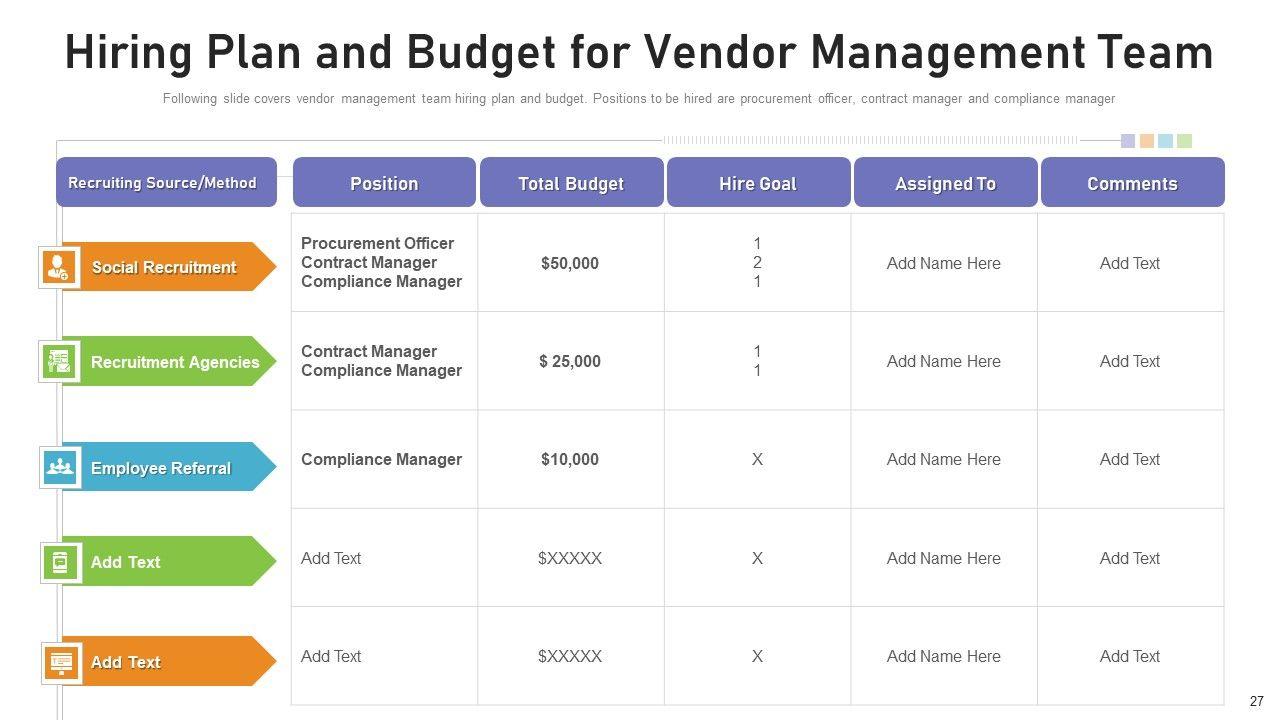Click the Recruiting Source/Method header label

(x=162, y=183)
